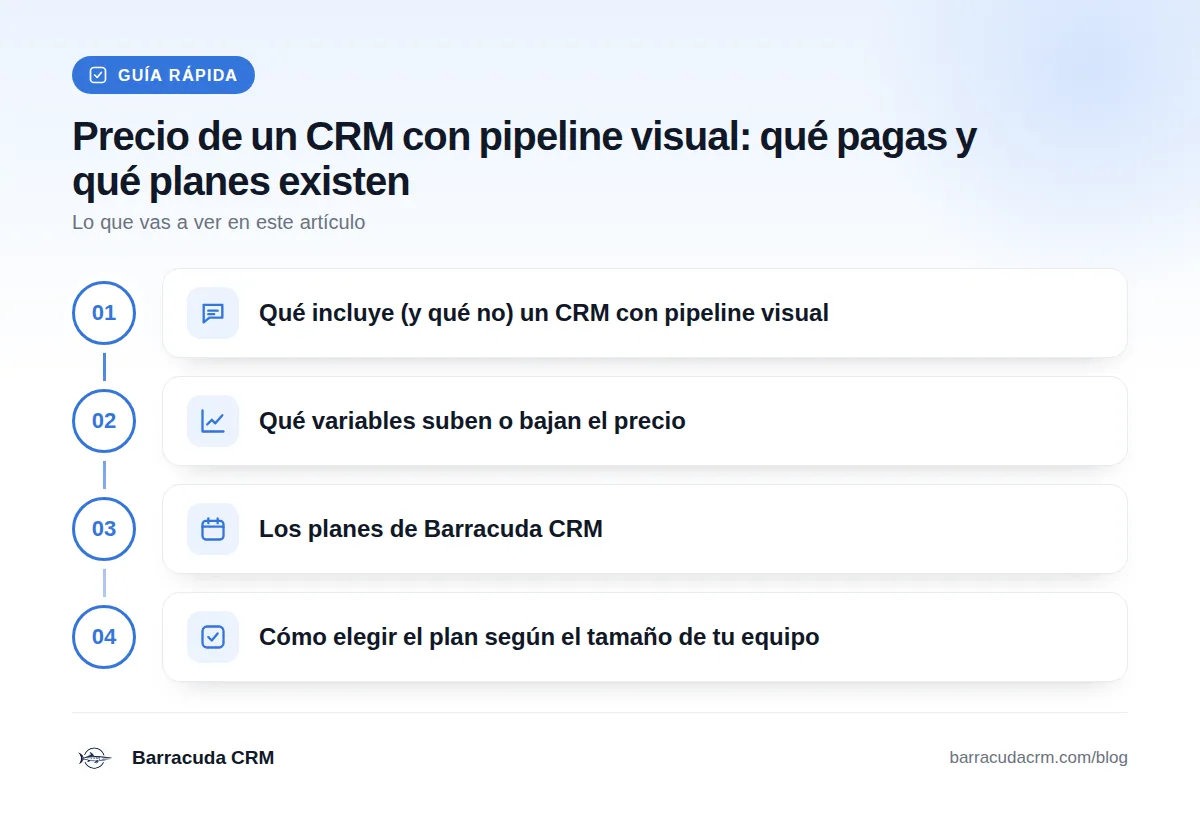Select step circle 03
The height and width of the screenshot is (829, 1200).
[x=104, y=529]
